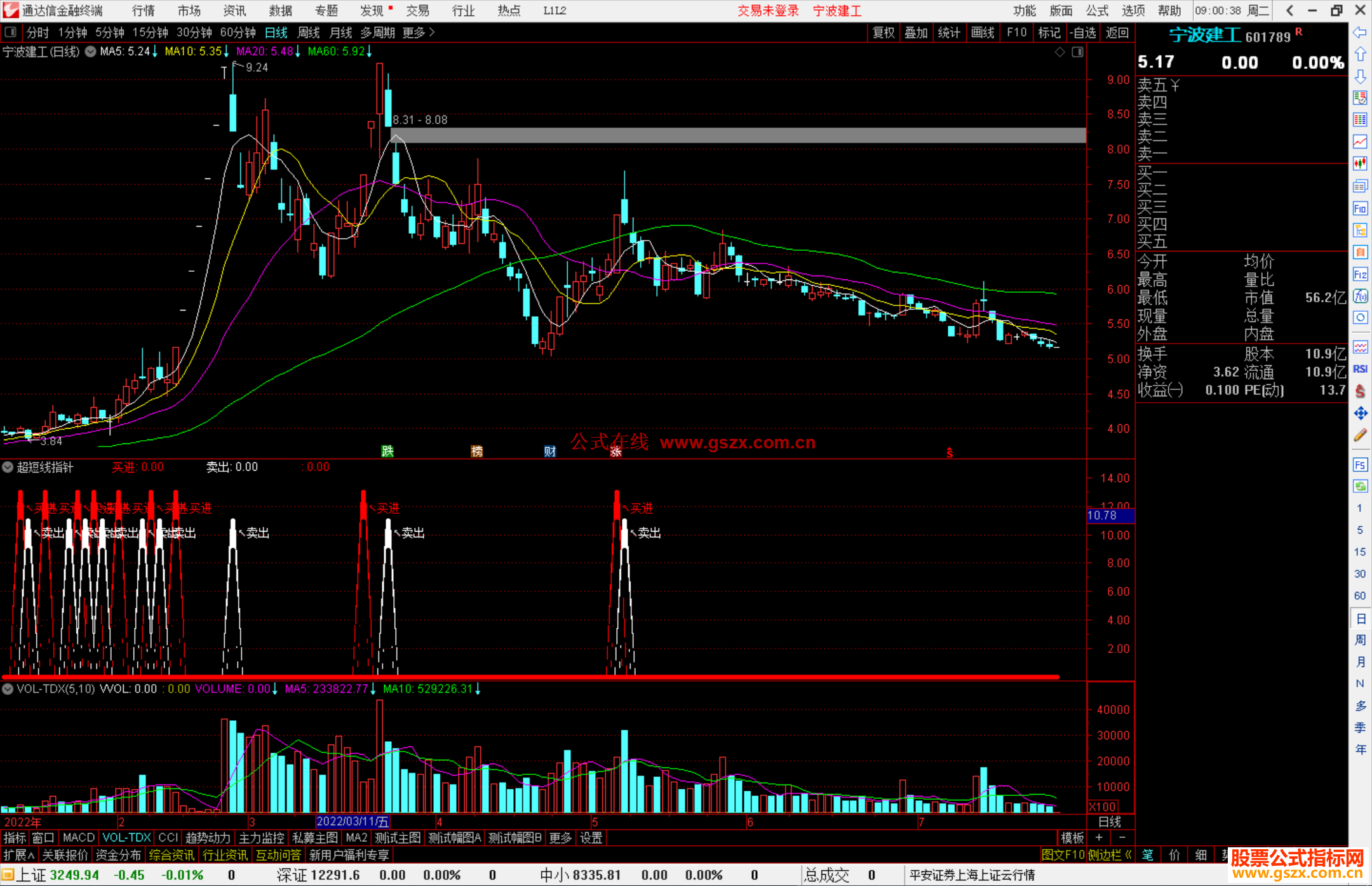The height and width of the screenshot is (886, 1372).
Task: Click the stacked windows sidebar icon
Action: tap(1360, 186)
